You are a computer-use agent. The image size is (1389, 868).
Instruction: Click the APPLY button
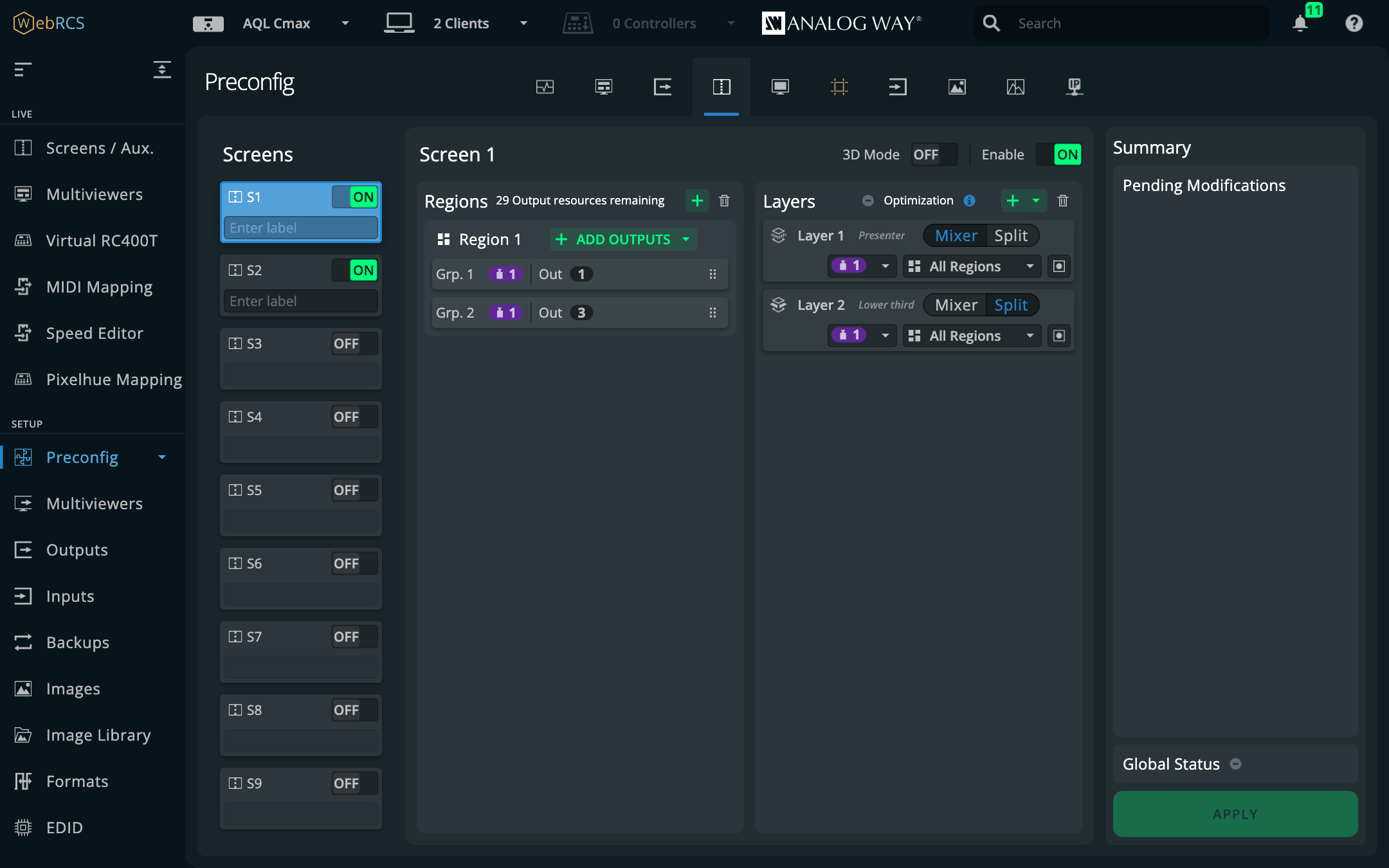(x=1235, y=814)
